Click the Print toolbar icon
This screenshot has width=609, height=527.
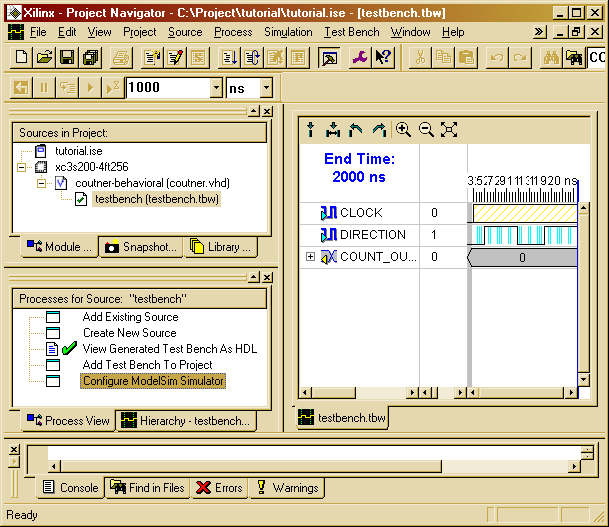(121, 58)
